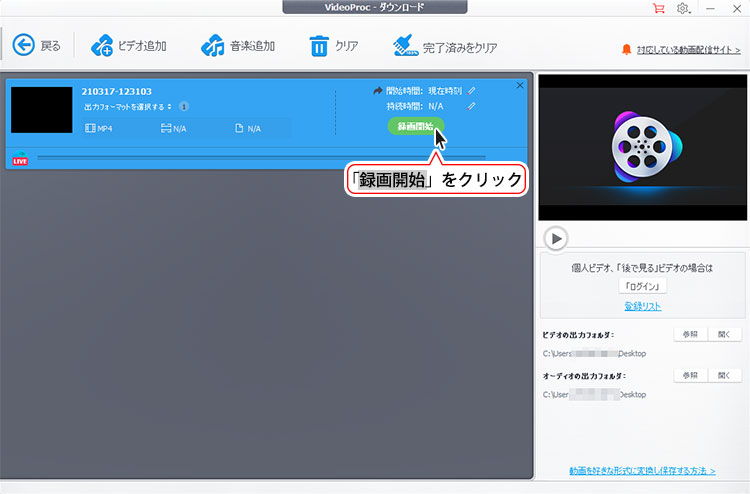Click the 完了済みをクリア broom icon
Image resolution: width=750 pixels, height=494 pixels.
click(x=405, y=45)
